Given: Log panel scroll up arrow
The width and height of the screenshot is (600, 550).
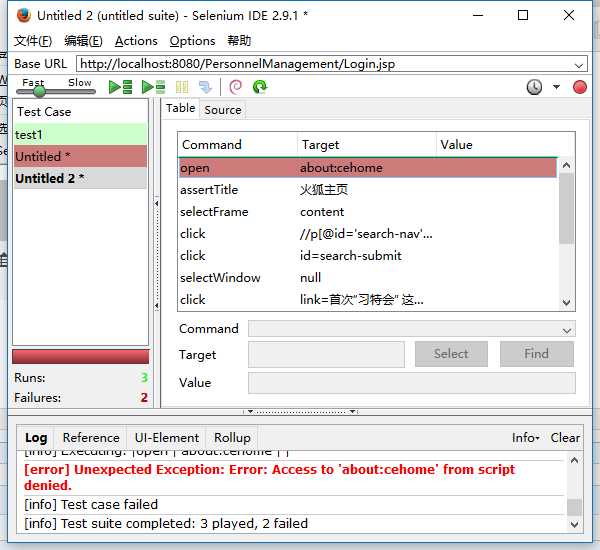Looking at the screenshot, I should click(574, 460).
